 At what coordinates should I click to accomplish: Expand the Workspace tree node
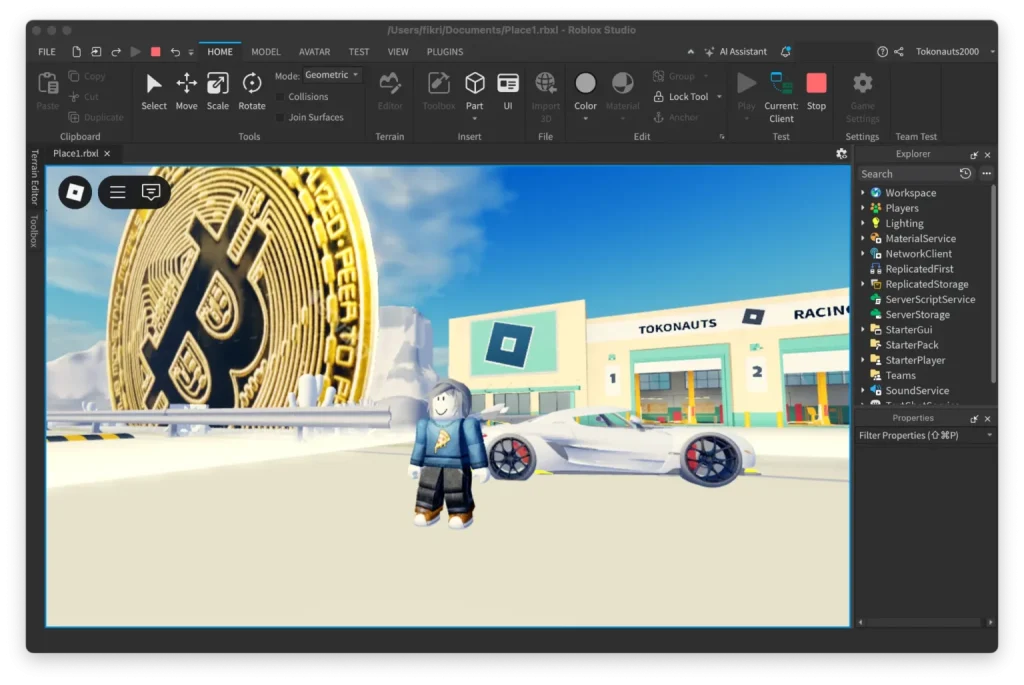point(863,193)
